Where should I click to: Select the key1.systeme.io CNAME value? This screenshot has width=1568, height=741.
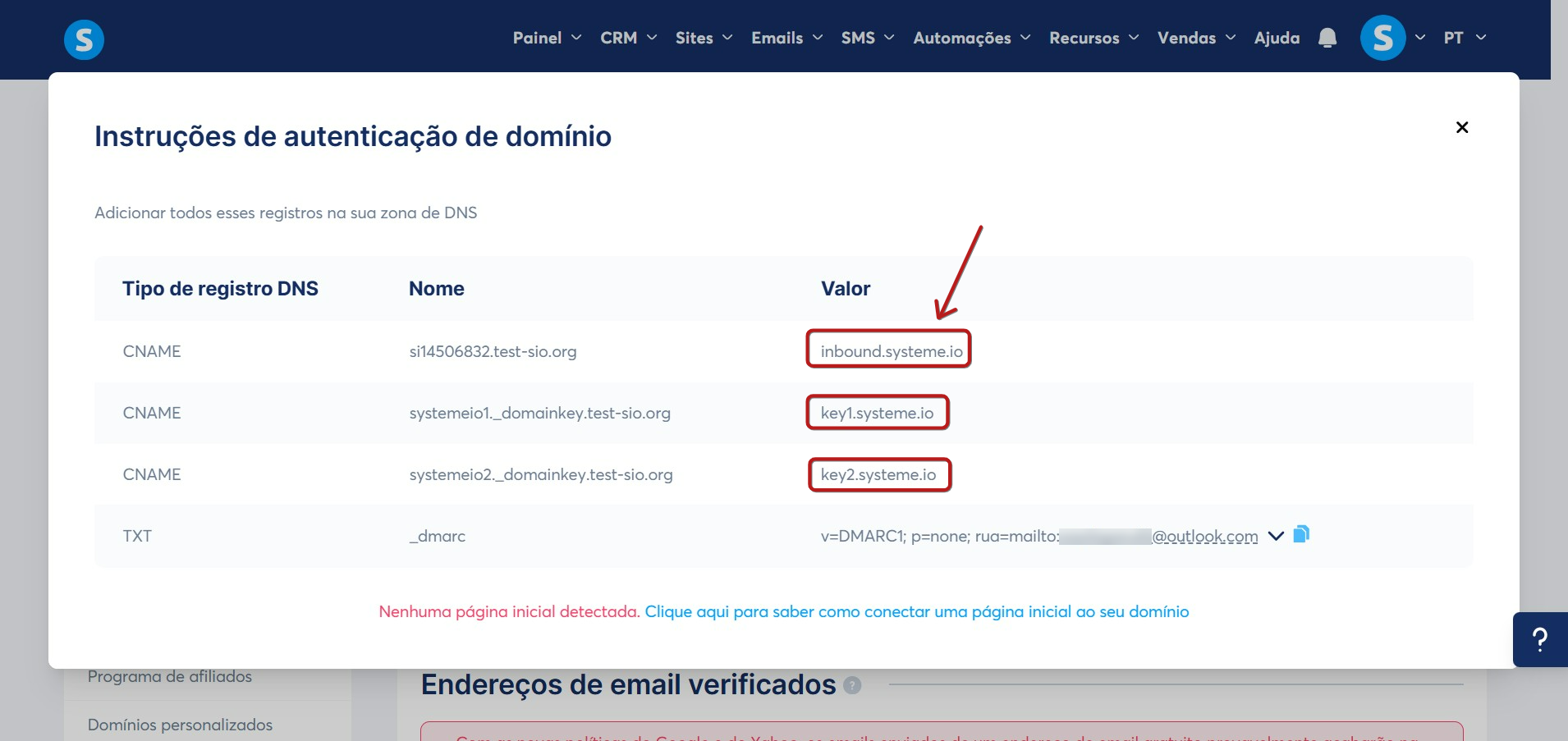pyautogui.click(x=877, y=413)
